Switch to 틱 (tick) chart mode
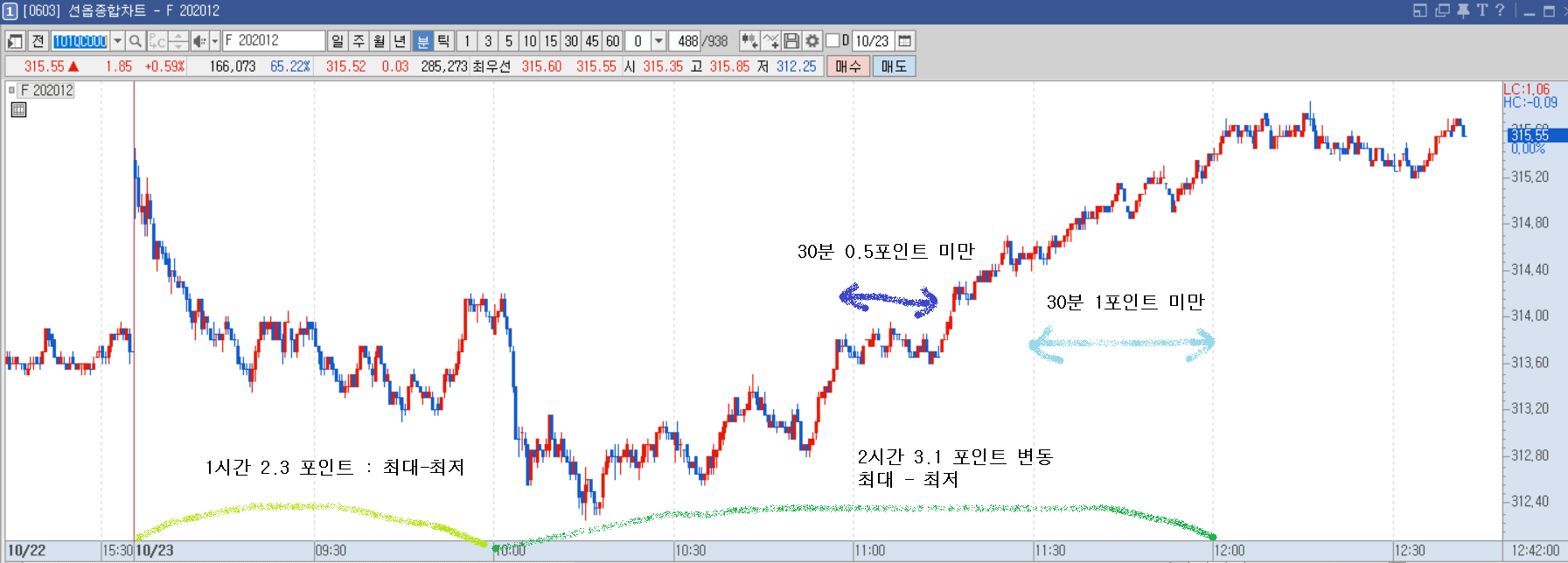Viewport: 1568px width, 563px height. point(443,41)
